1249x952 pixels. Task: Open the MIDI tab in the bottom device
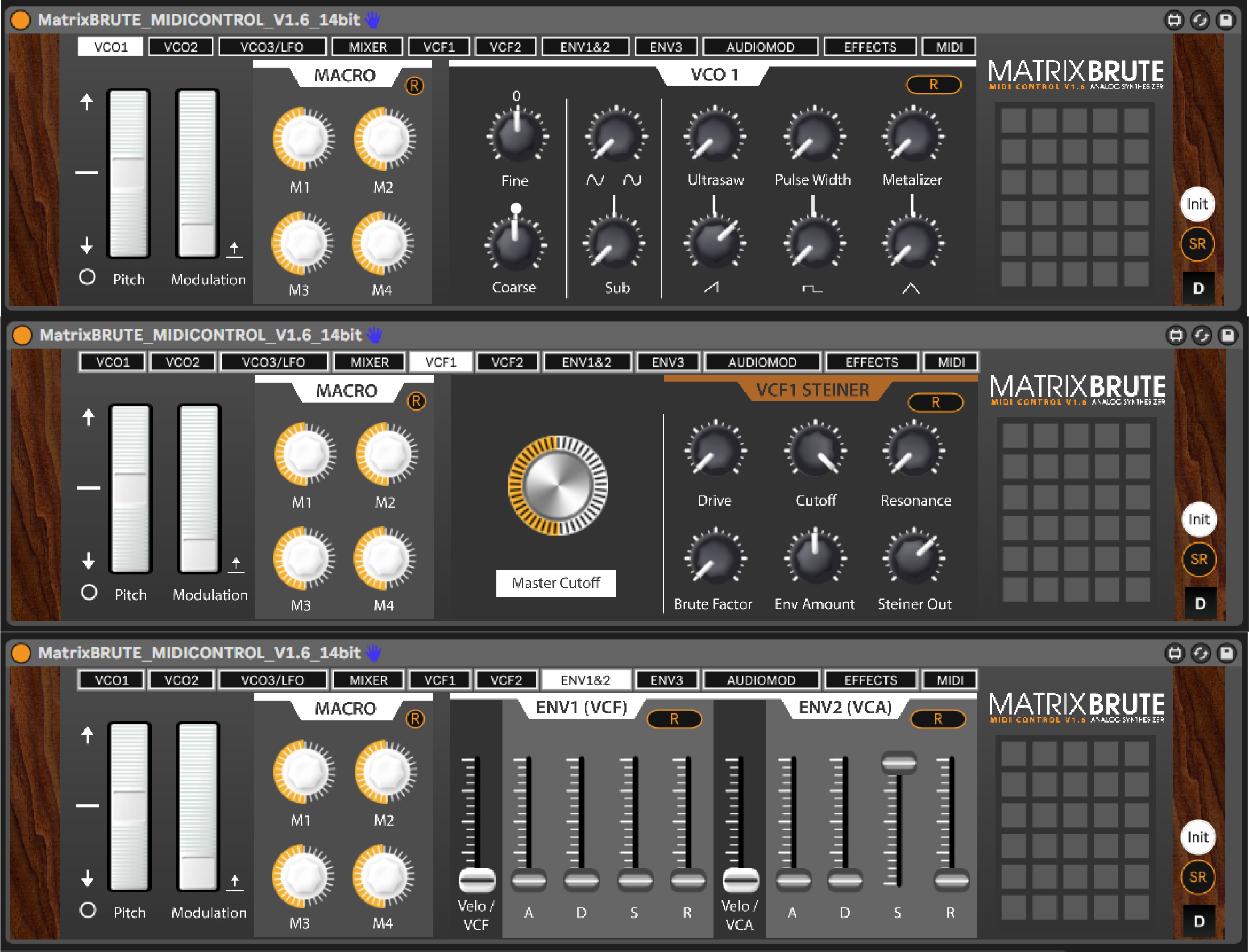click(x=950, y=680)
